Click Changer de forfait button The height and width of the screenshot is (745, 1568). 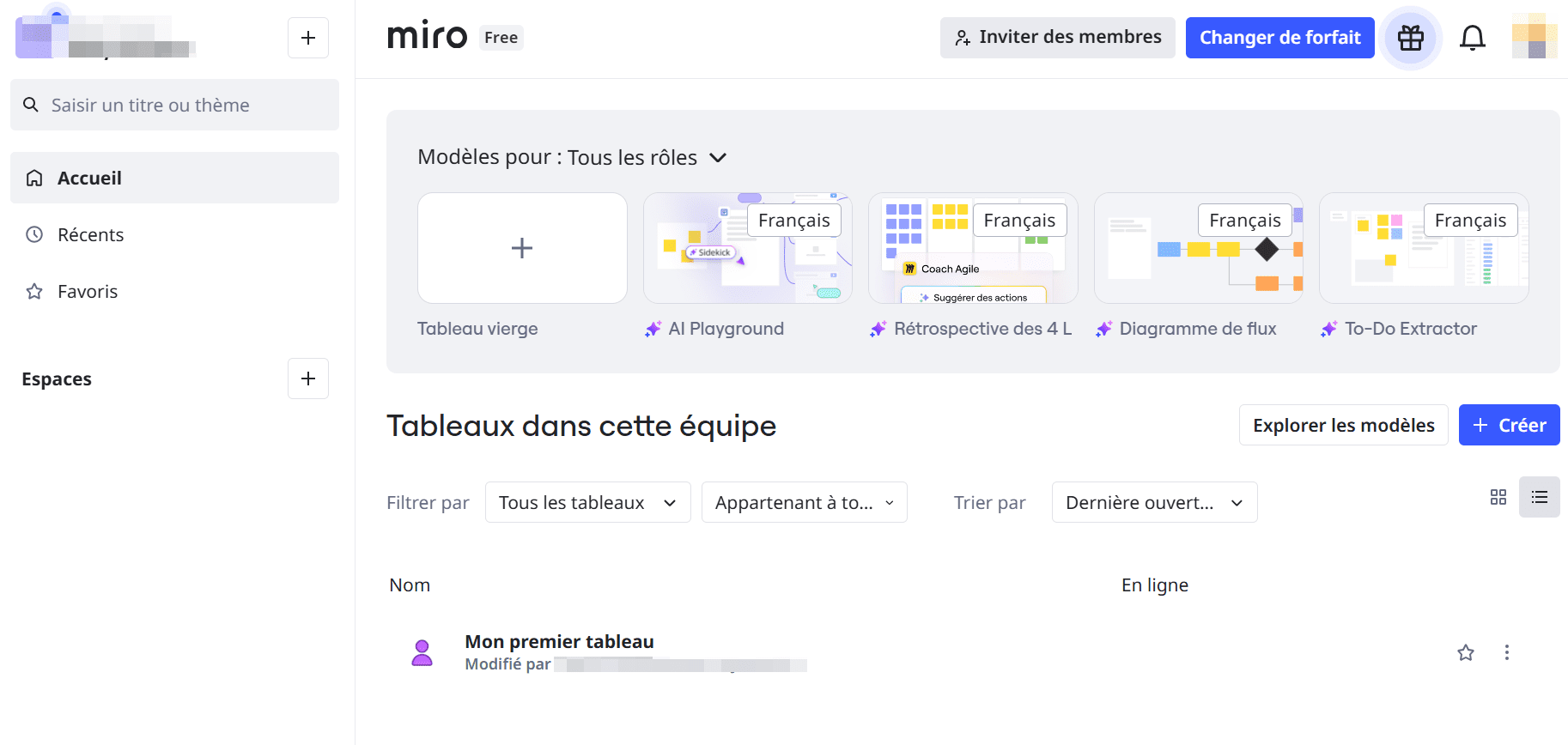1280,38
